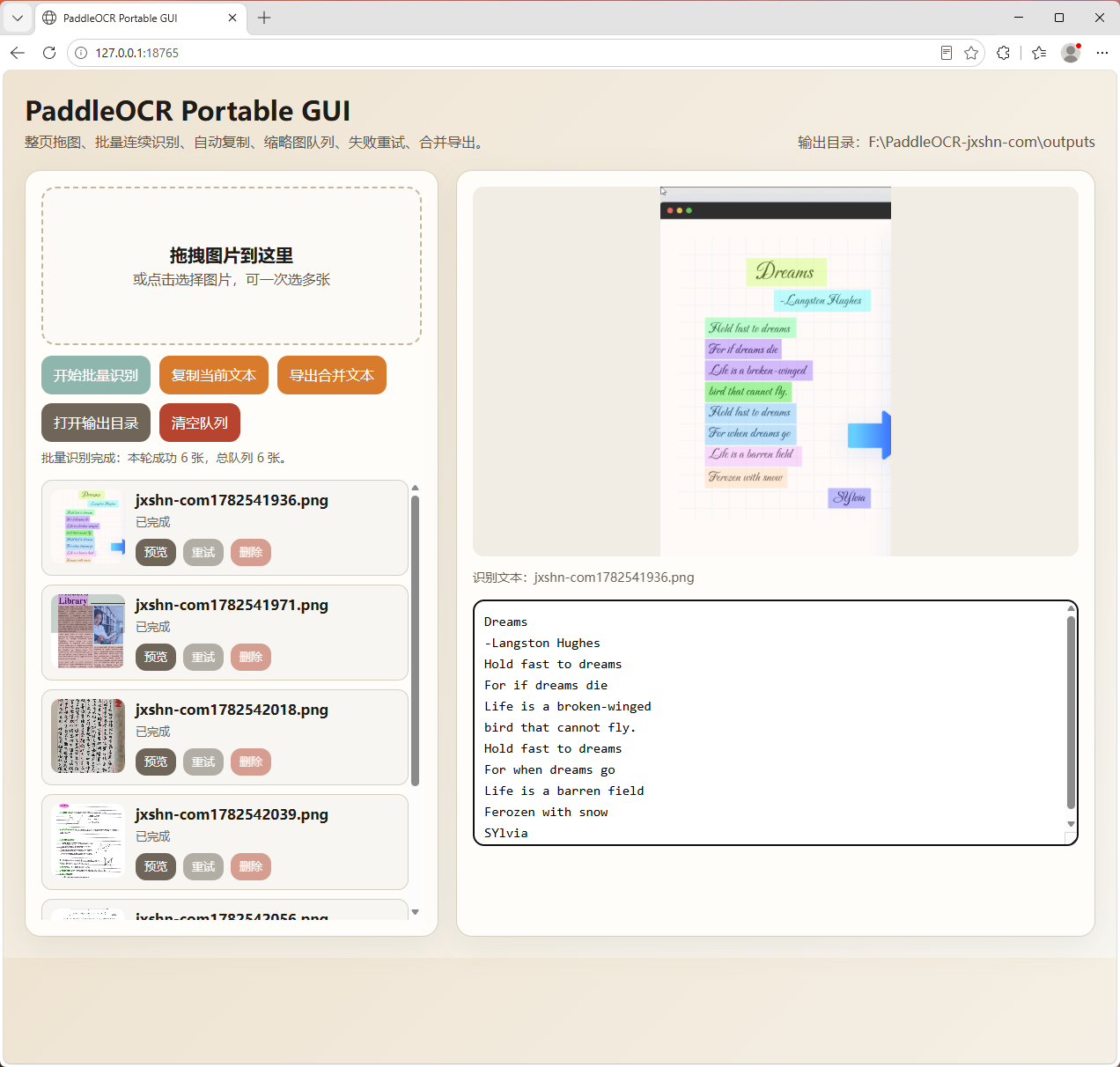Export merged text with 导出合并文本
Viewport: 1120px width, 1067px height.
pos(332,375)
